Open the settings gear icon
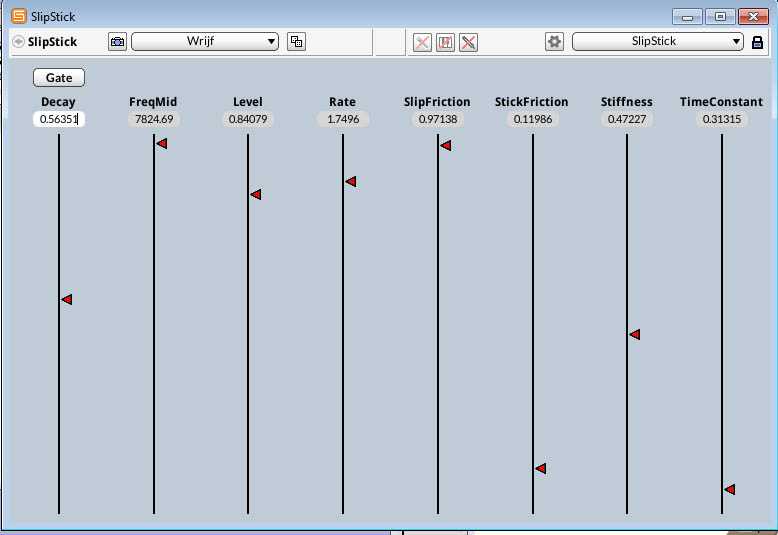The width and height of the screenshot is (778, 535). [554, 42]
